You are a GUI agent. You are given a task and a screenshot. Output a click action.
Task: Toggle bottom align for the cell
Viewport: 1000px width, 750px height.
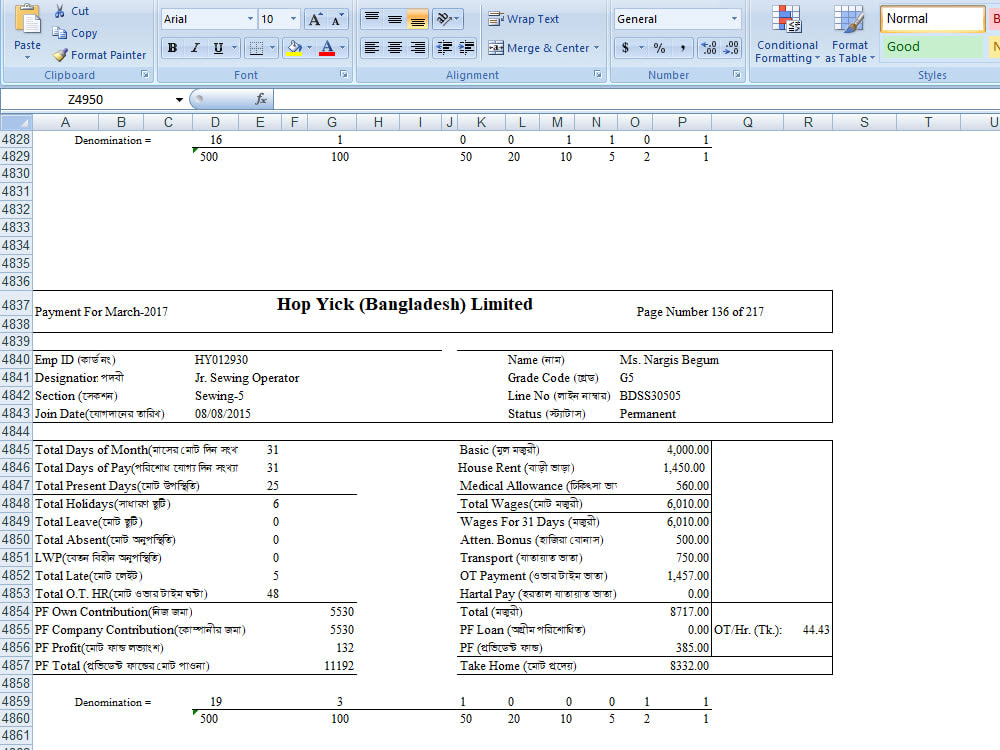click(418, 19)
